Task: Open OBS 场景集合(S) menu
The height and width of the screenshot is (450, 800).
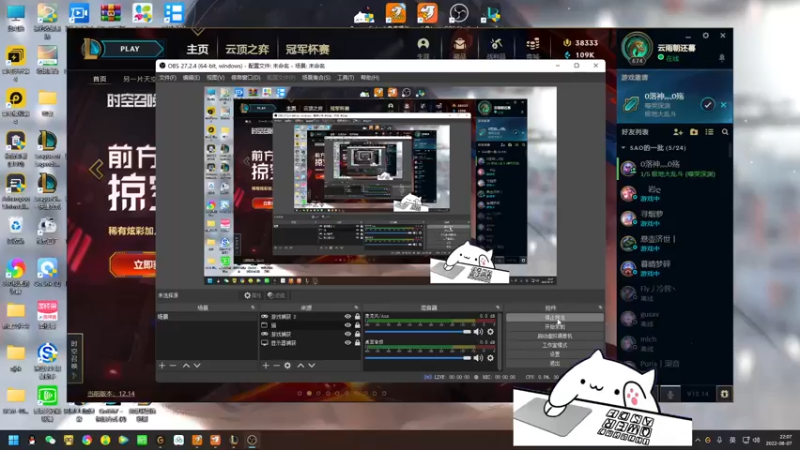Action: point(316,78)
